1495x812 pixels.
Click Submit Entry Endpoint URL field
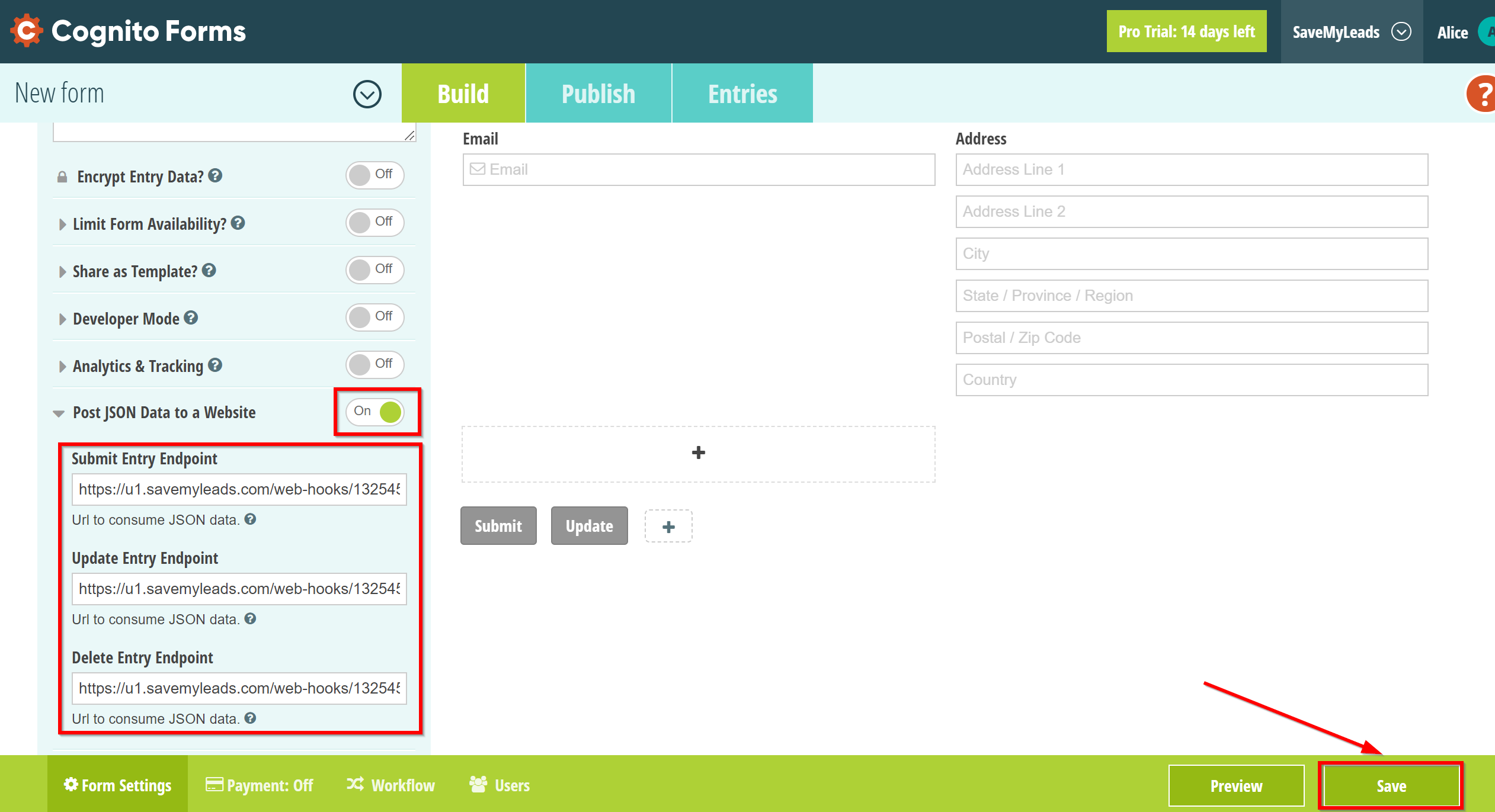(x=239, y=489)
